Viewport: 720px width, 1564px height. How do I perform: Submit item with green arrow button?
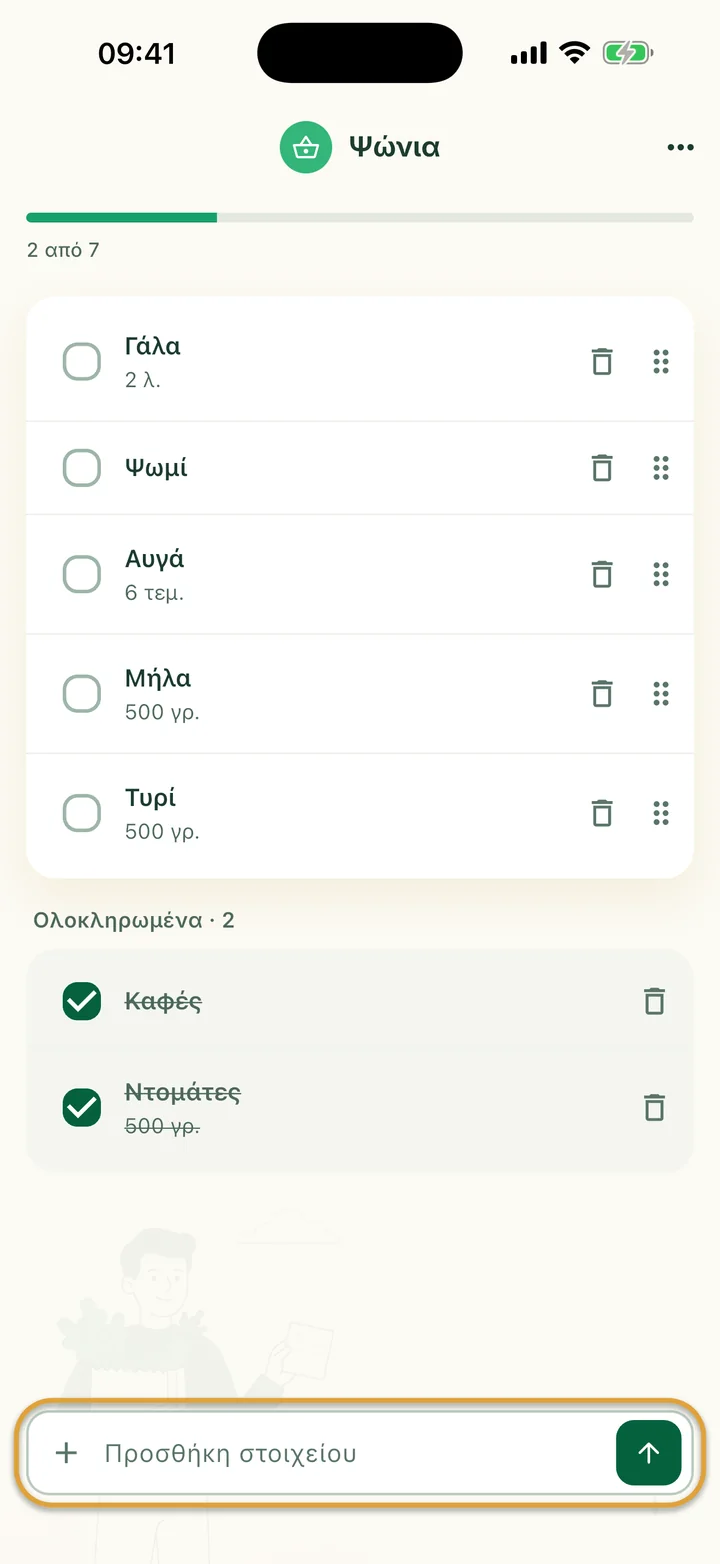[x=648, y=1453]
